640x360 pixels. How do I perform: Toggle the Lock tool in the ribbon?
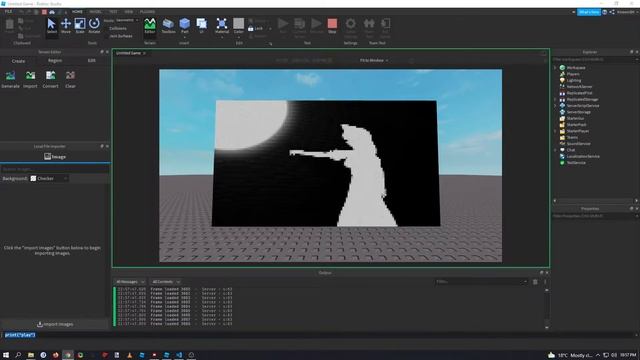(256, 29)
